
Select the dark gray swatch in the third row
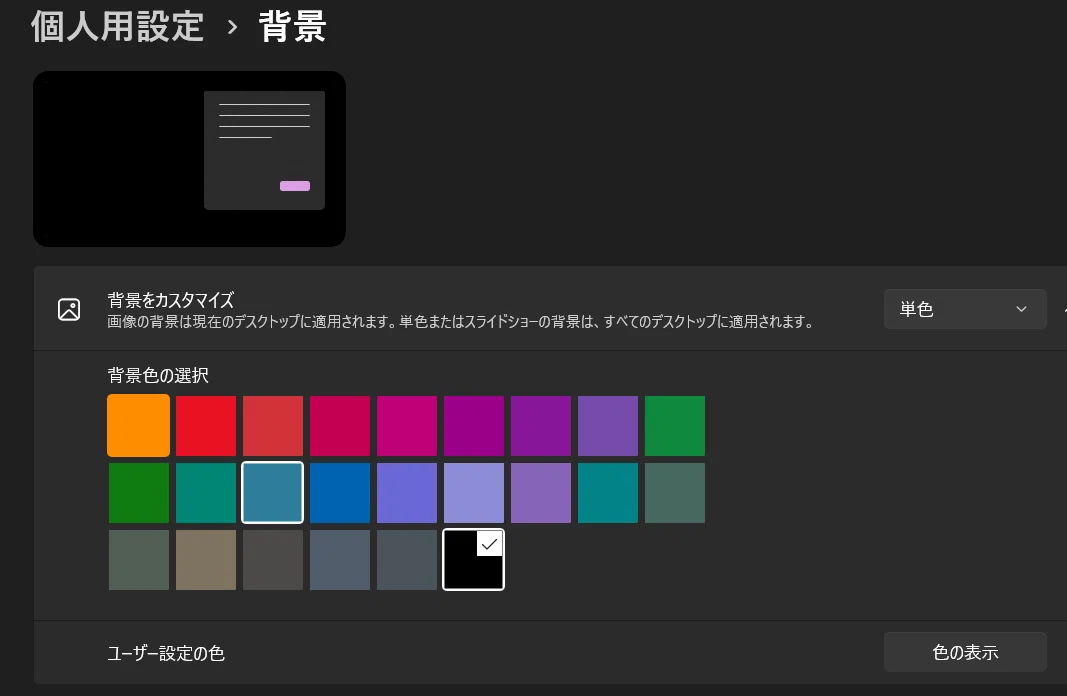pyautogui.click(x=273, y=560)
